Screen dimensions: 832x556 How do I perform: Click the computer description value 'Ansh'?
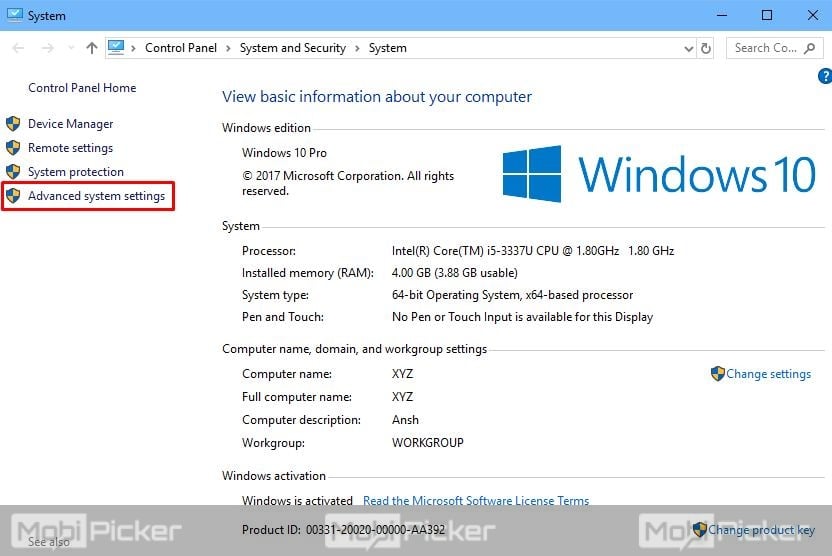[x=405, y=420]
